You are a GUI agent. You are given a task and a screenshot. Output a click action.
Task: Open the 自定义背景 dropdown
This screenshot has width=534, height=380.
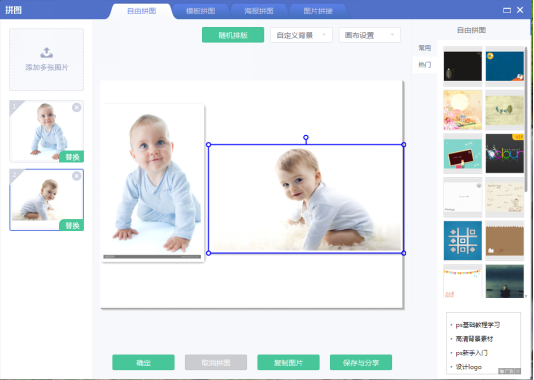pyautogui.click(x=301, y=35)
